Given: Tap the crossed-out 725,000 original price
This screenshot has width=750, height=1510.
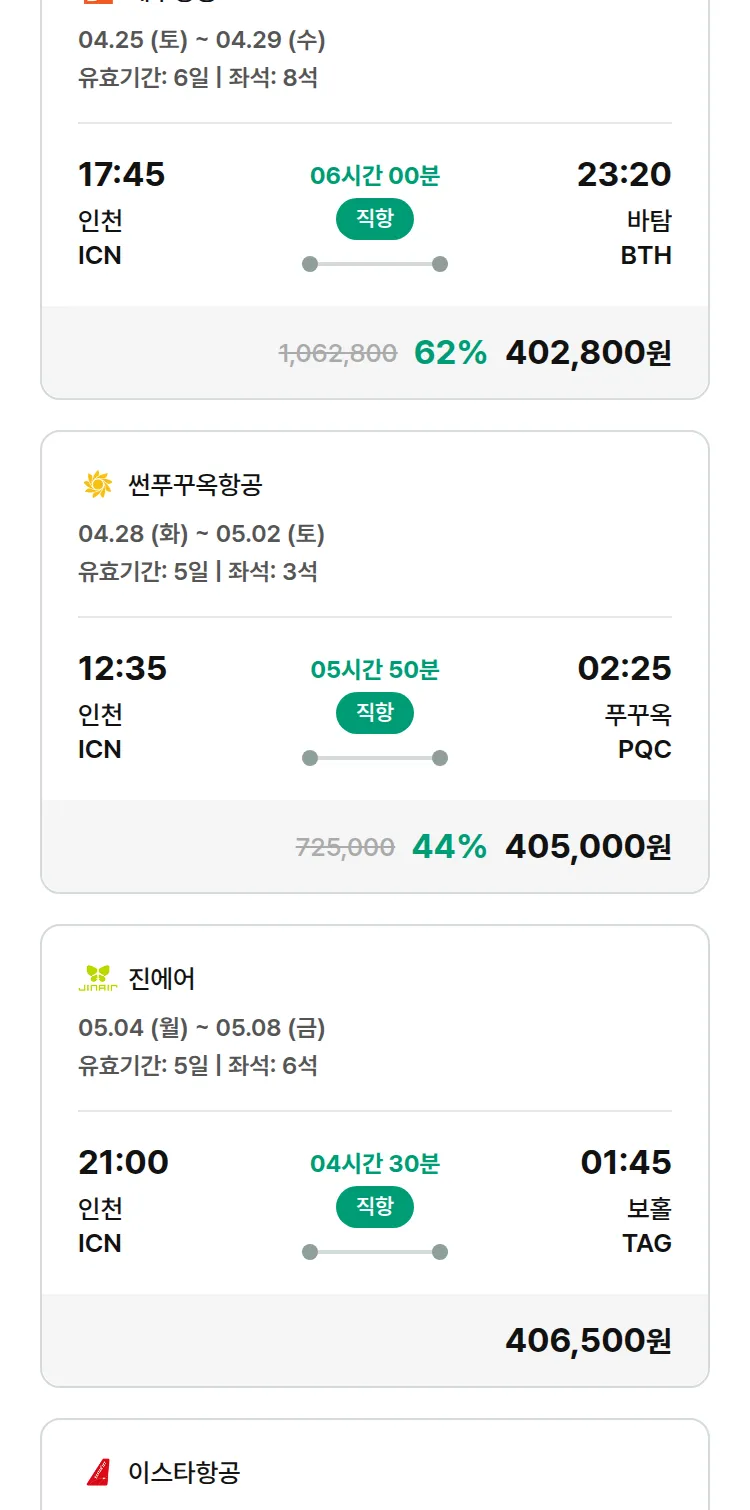Looking at the screenshot, I should click(345, 847).
